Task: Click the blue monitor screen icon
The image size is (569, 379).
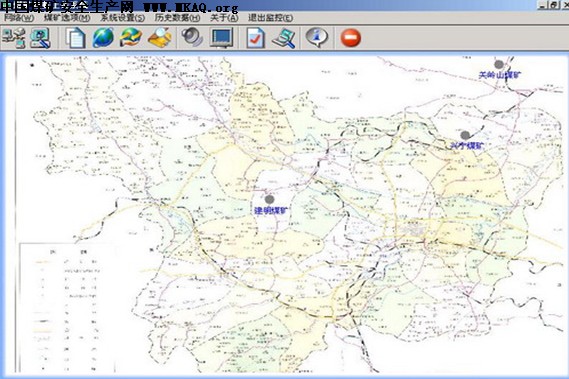Action: click(221, 38)
